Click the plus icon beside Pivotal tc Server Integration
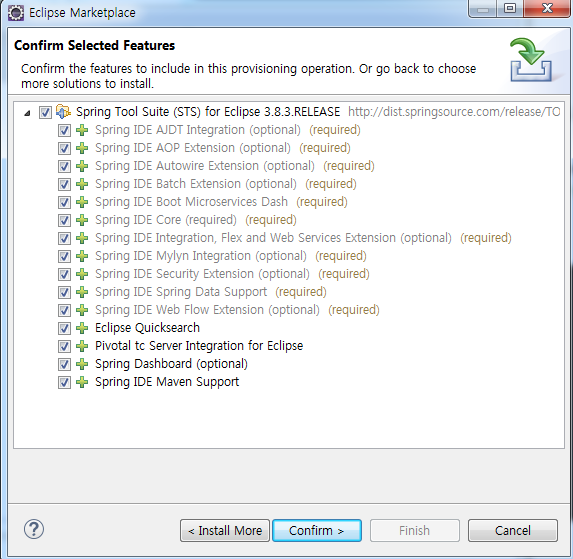This screenshot has width=573, height=559. pos(82,346)
